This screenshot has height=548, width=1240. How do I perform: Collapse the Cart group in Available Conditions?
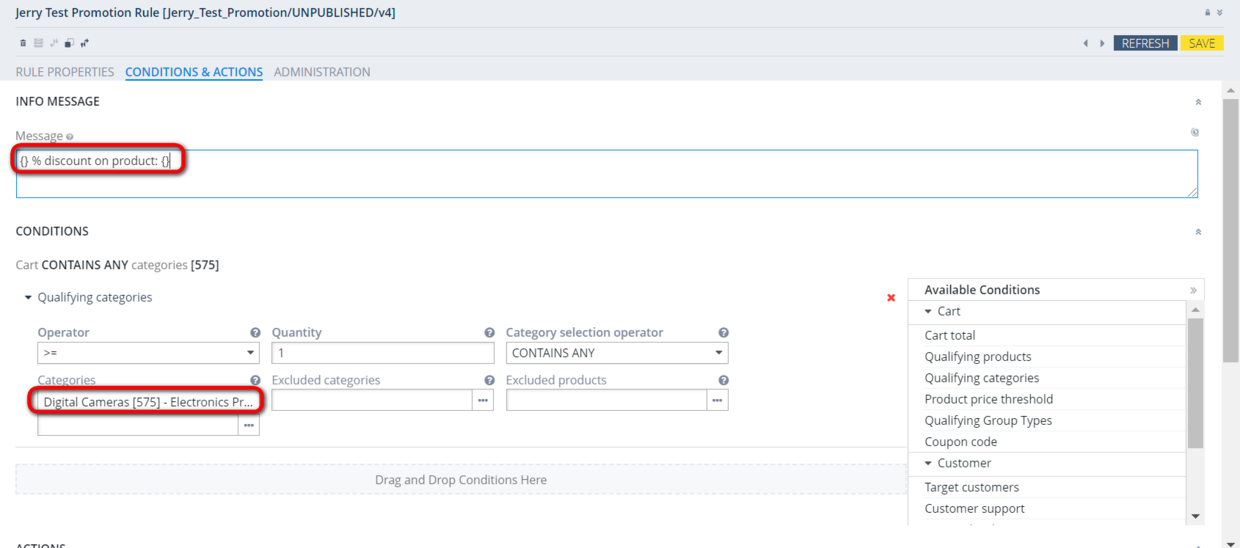click(x=928, y=312)
